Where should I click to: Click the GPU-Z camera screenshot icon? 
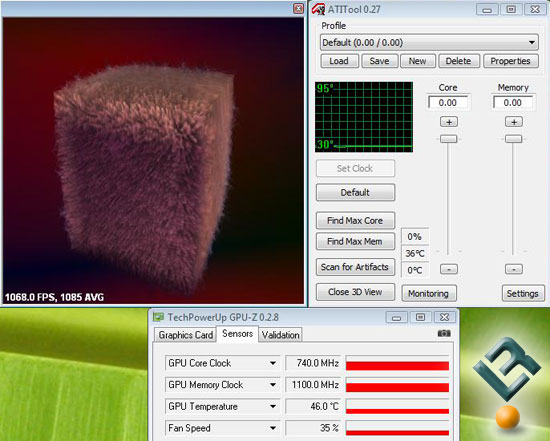[x=444, y=333]
